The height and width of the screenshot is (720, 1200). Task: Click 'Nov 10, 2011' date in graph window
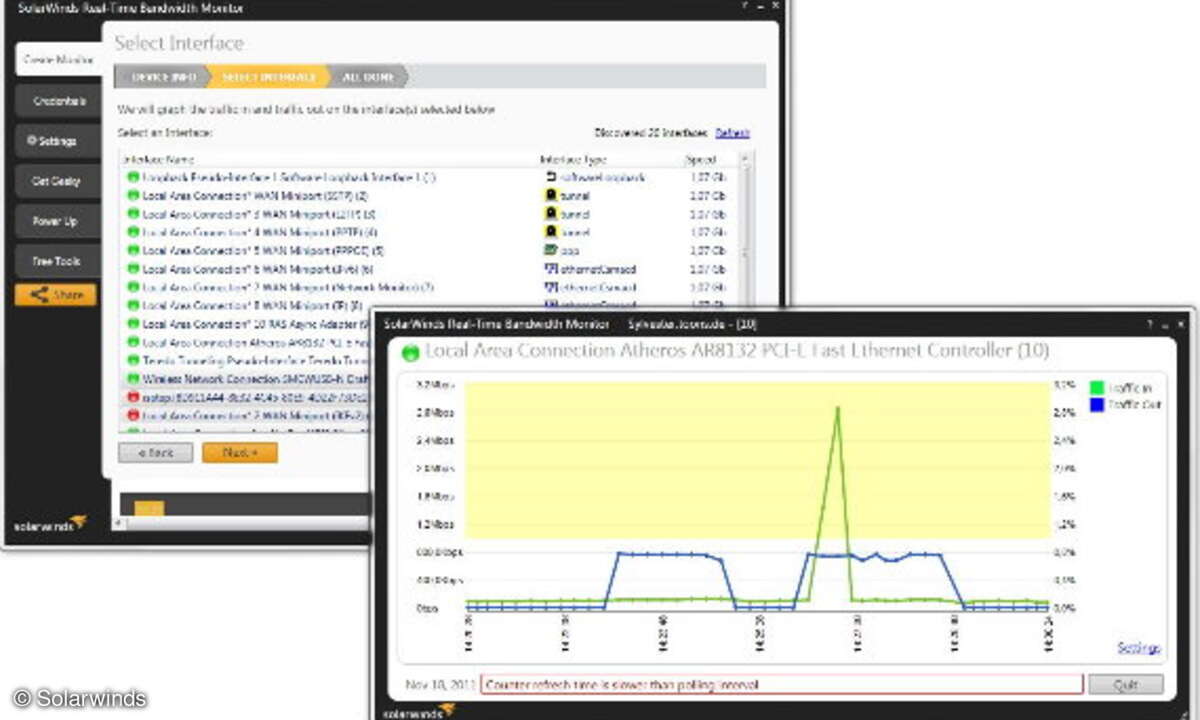coord(440,685)
